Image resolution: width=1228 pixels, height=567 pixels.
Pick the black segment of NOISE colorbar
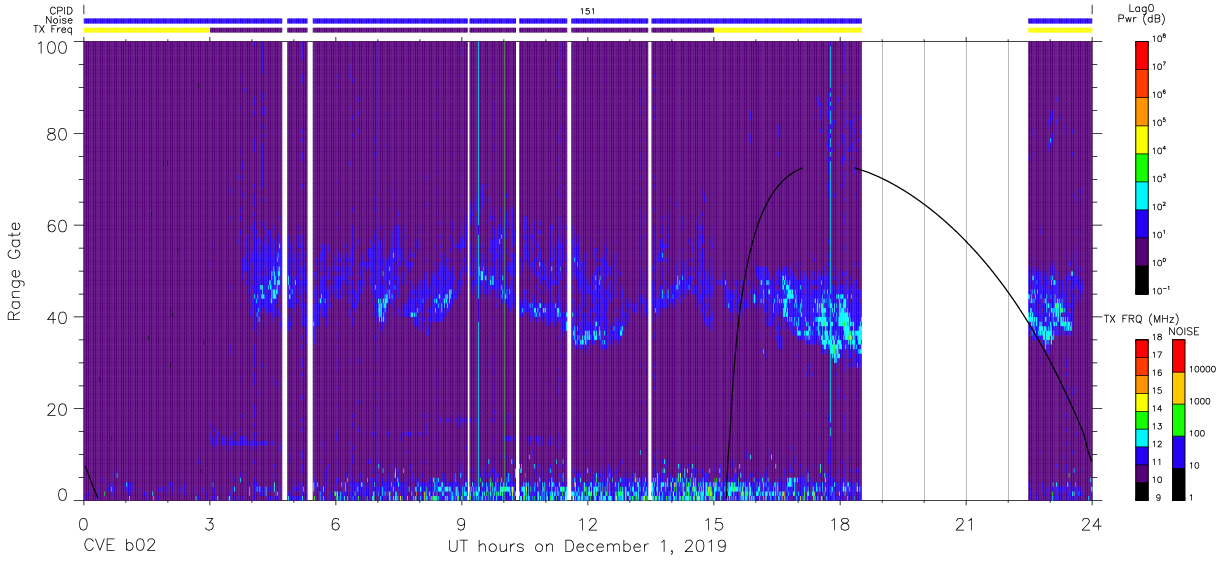pos(1178,482)
